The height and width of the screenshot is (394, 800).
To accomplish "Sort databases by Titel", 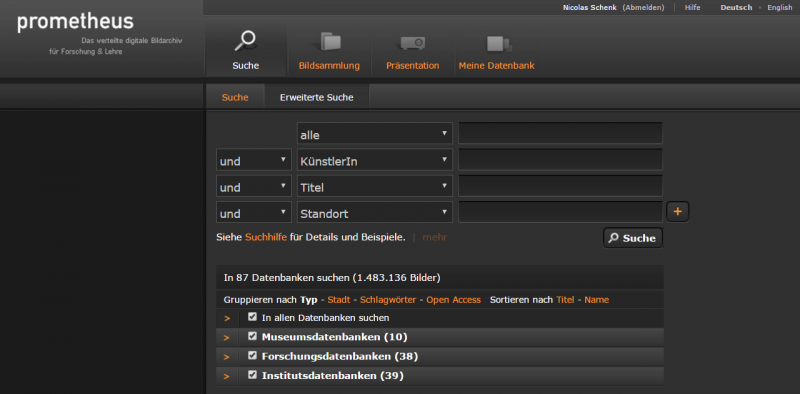I will click(565, 300).
